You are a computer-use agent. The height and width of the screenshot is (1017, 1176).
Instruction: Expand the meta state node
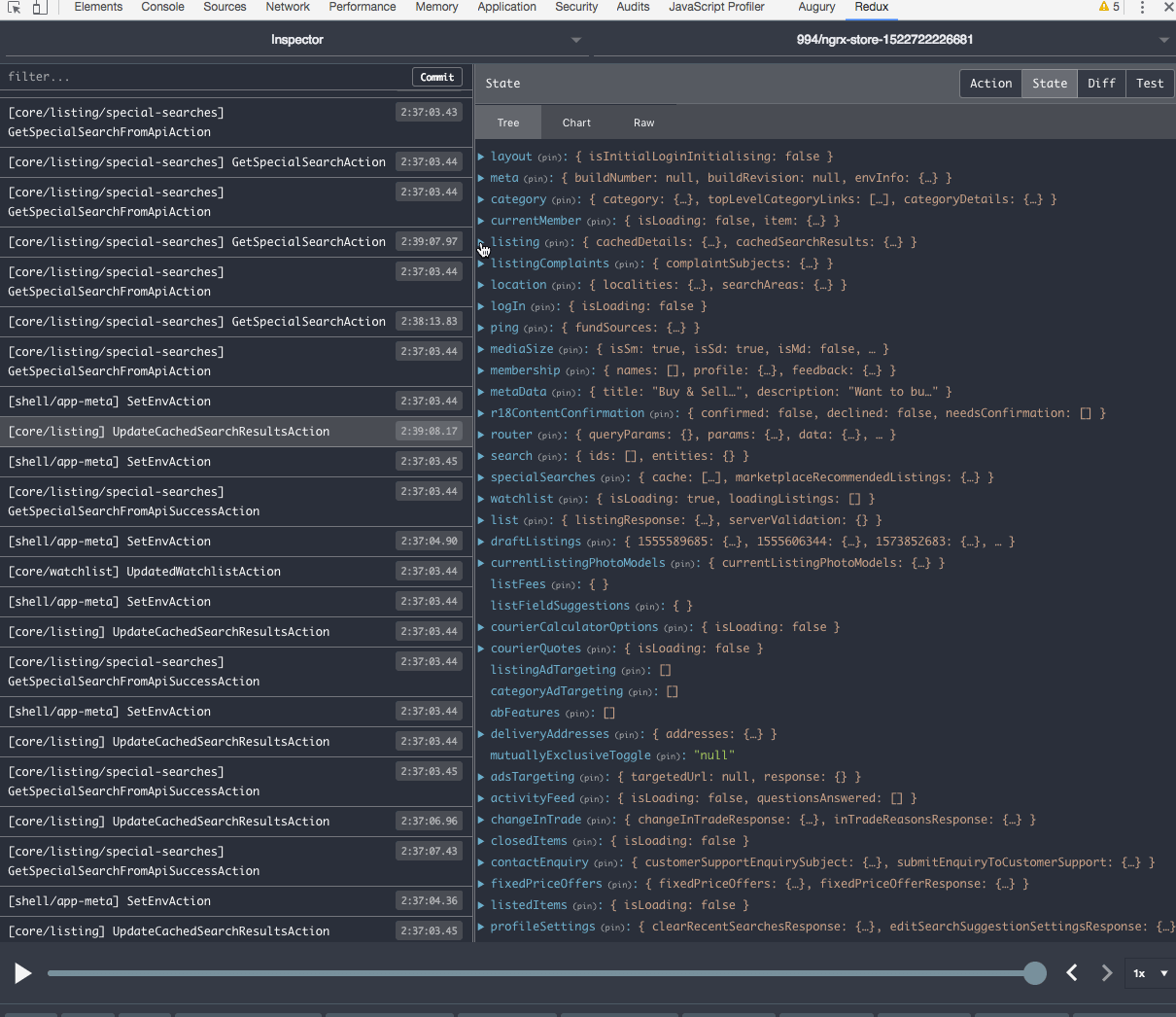point(481,178)
